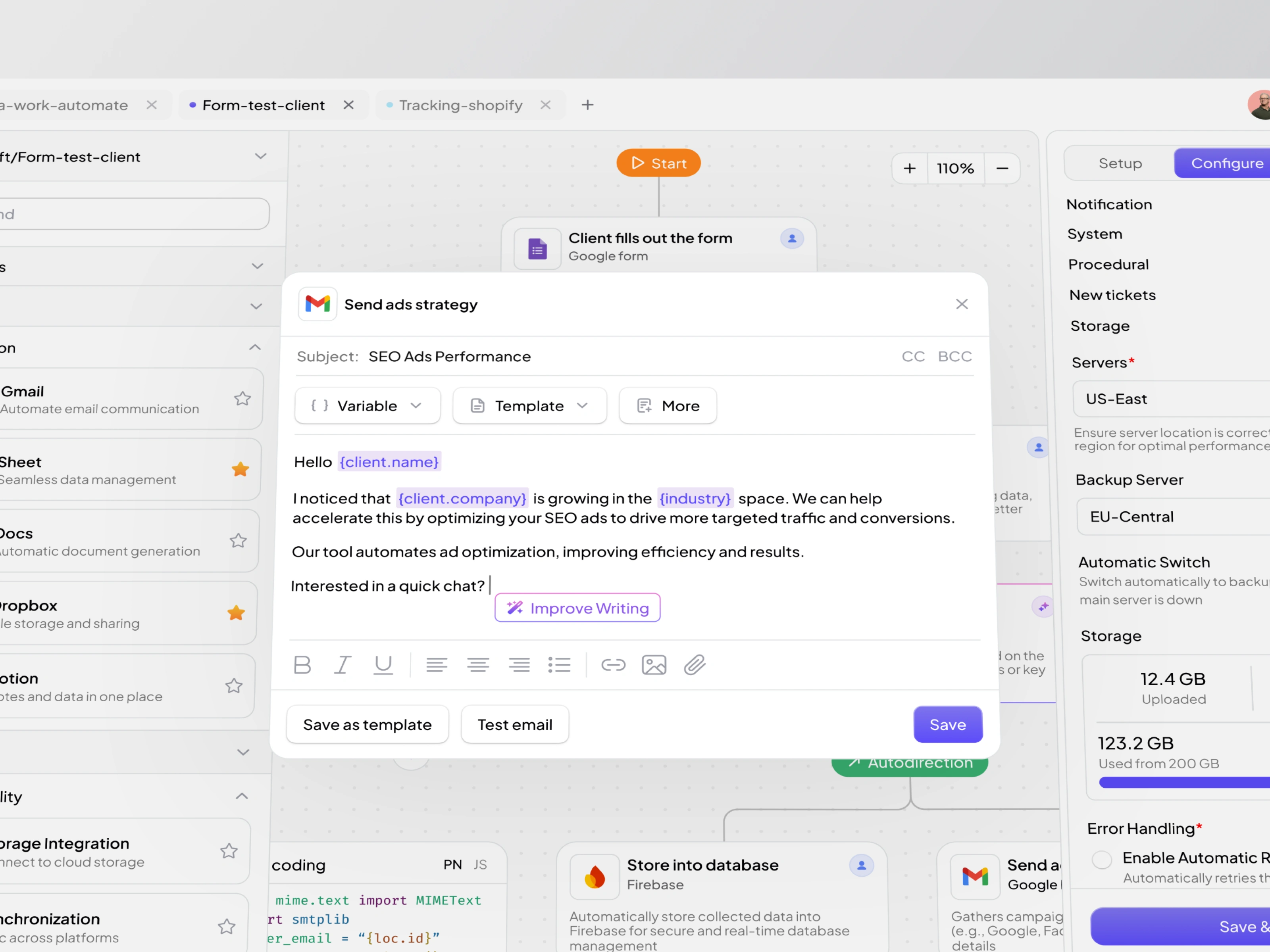
Task: Insert a link into the email
Action: click(613, 664)
